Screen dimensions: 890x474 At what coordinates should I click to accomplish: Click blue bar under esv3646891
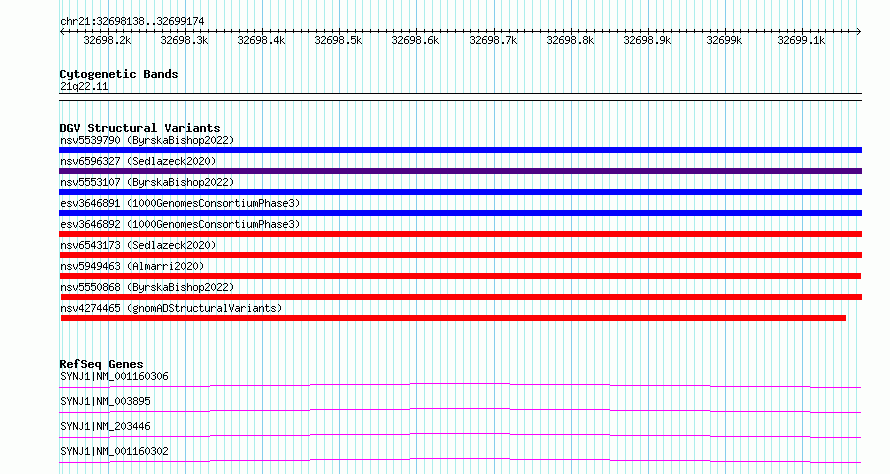click(460, 213)
